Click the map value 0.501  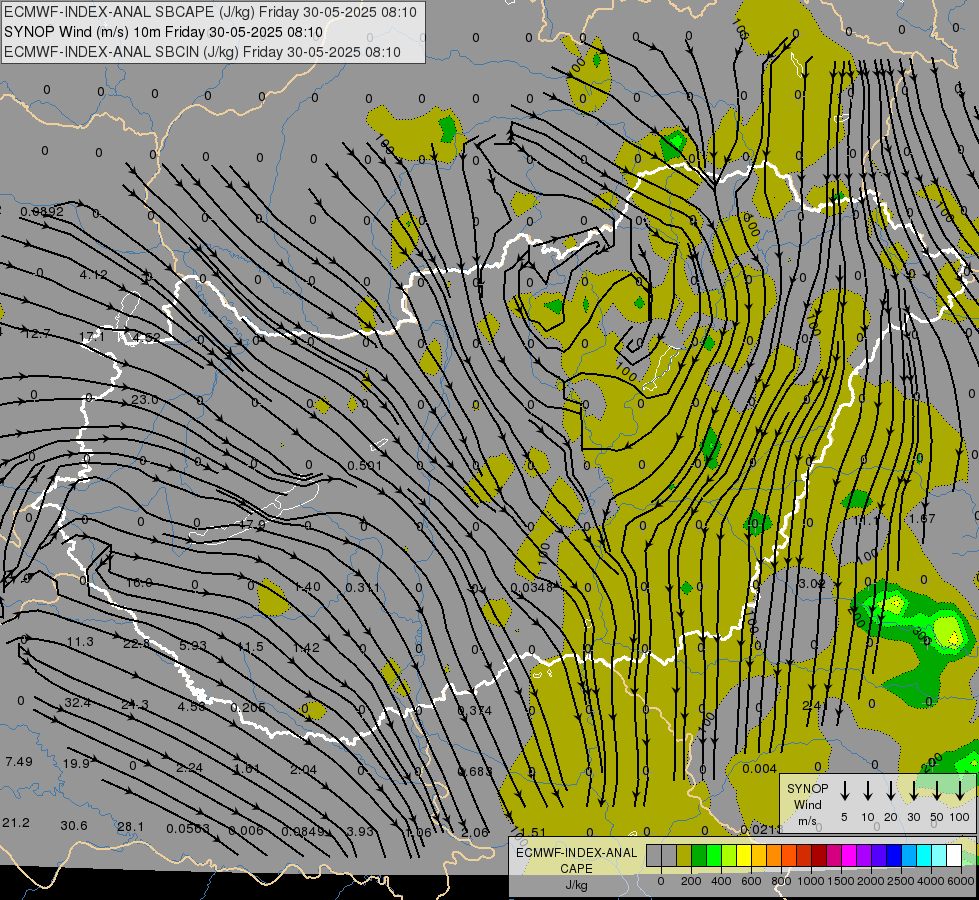[x=364, y=465]
